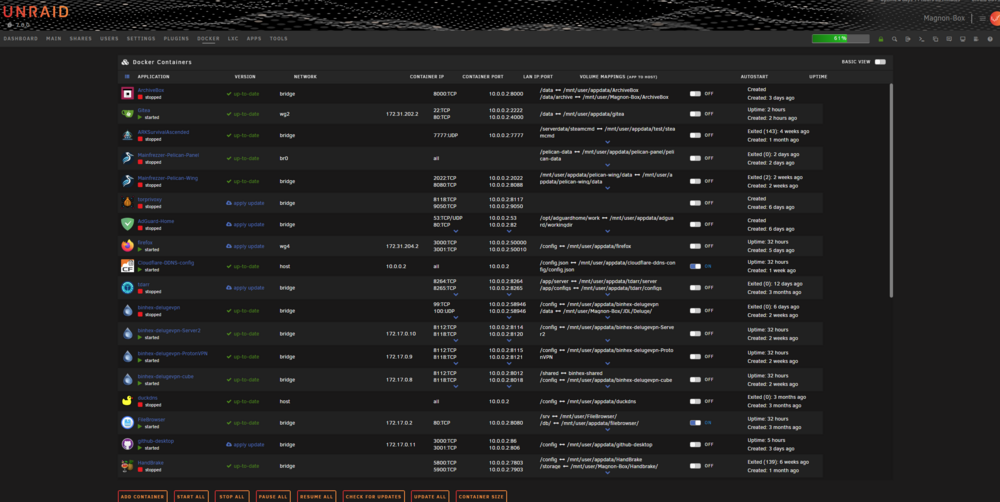Expand container ports for tdarr
The height and width of the screenshot is (502, 1000).
[x=455, y=295]
